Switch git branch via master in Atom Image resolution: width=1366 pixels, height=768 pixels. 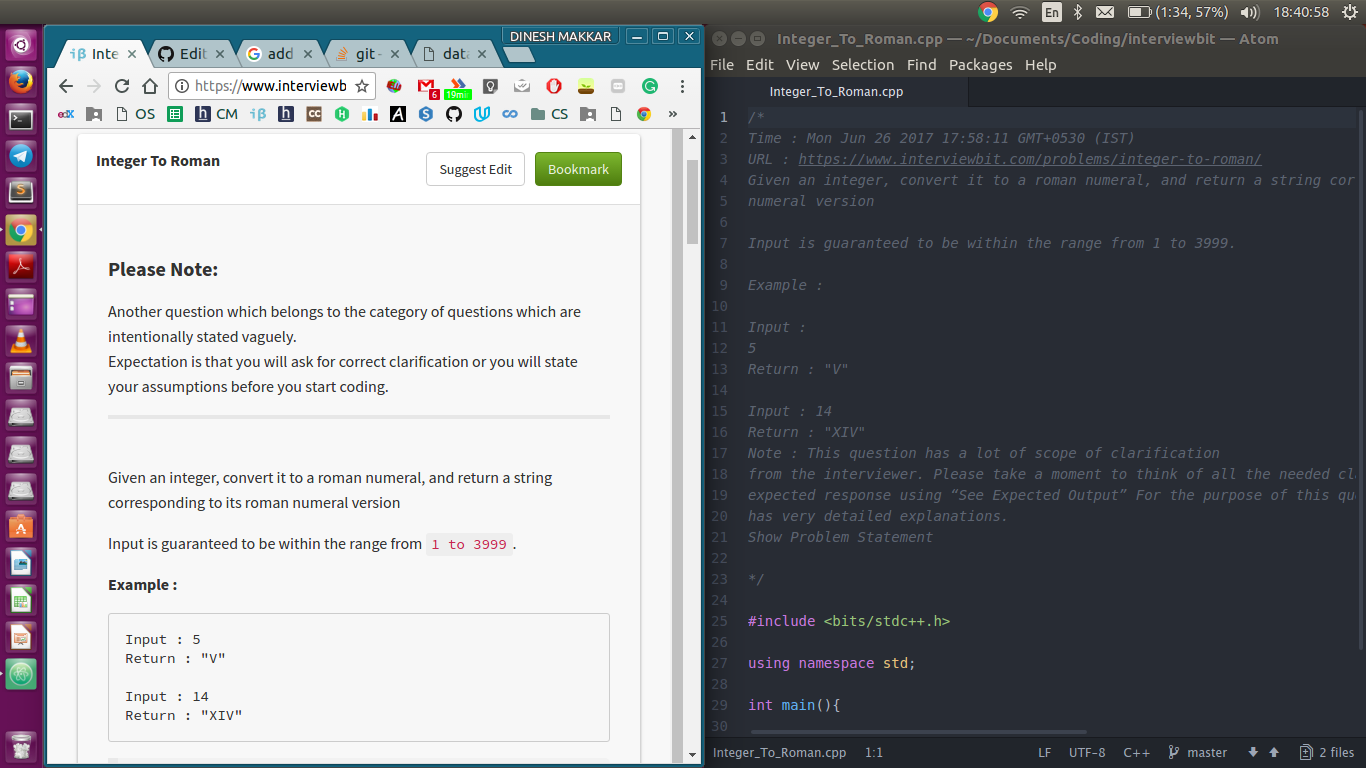coord(1198,753)
